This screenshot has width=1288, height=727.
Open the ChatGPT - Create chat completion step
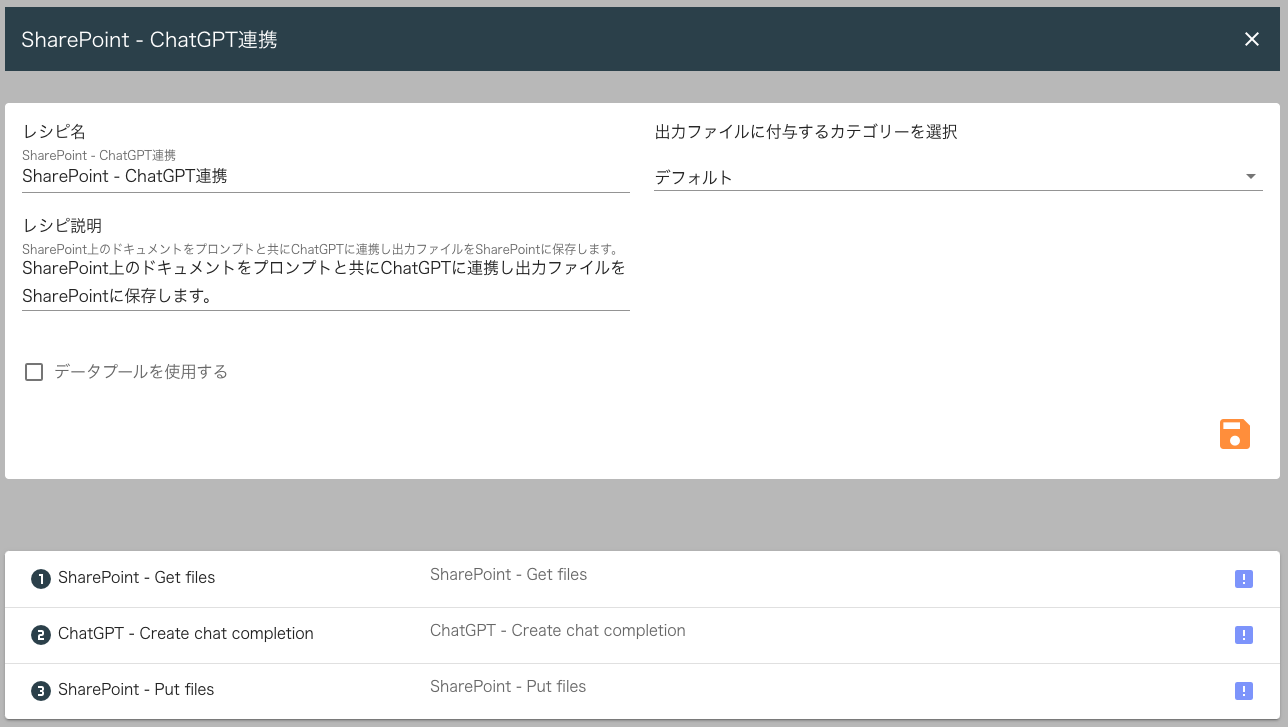point(642,635)
